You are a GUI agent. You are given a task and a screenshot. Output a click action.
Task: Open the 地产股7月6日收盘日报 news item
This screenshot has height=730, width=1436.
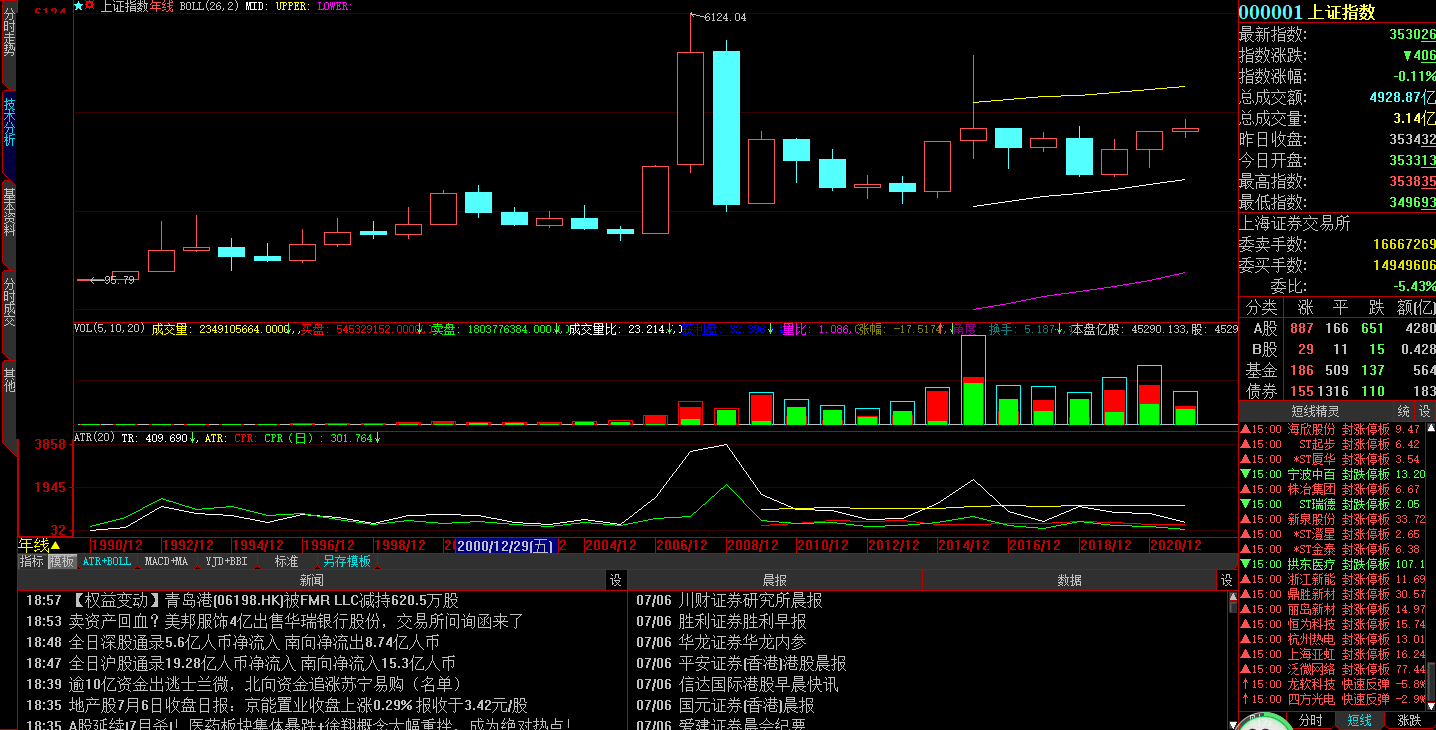[276, 706]
